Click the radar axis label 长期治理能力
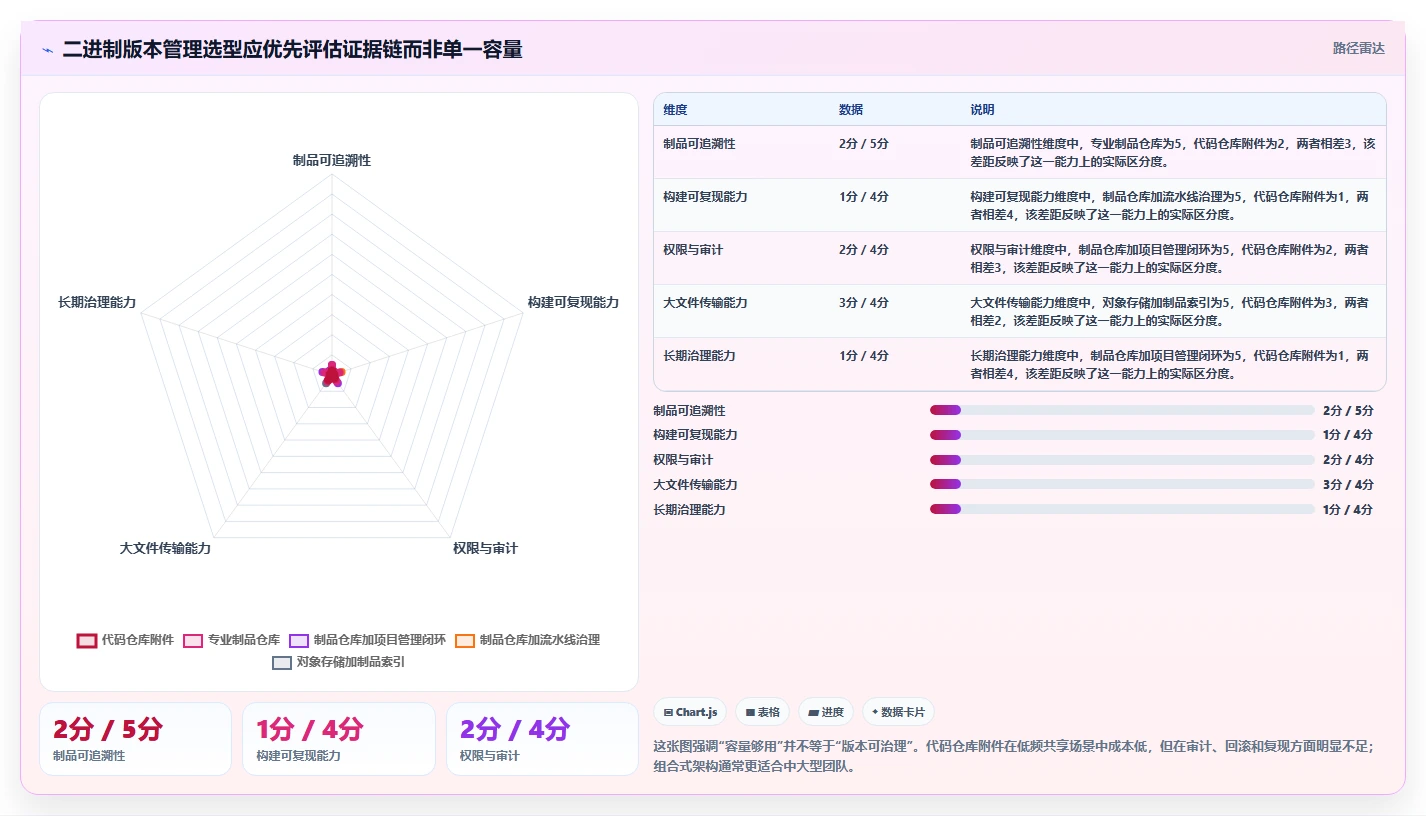The width and height of the screenshot is (1426, 816). point(97,302)
